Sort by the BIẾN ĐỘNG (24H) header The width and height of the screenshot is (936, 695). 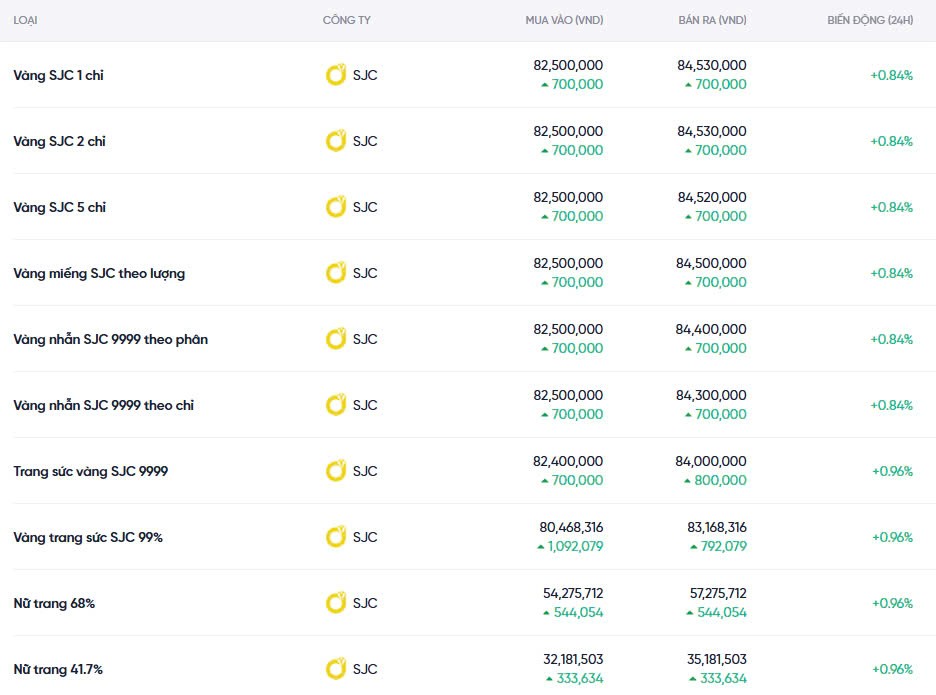[869, 21]
